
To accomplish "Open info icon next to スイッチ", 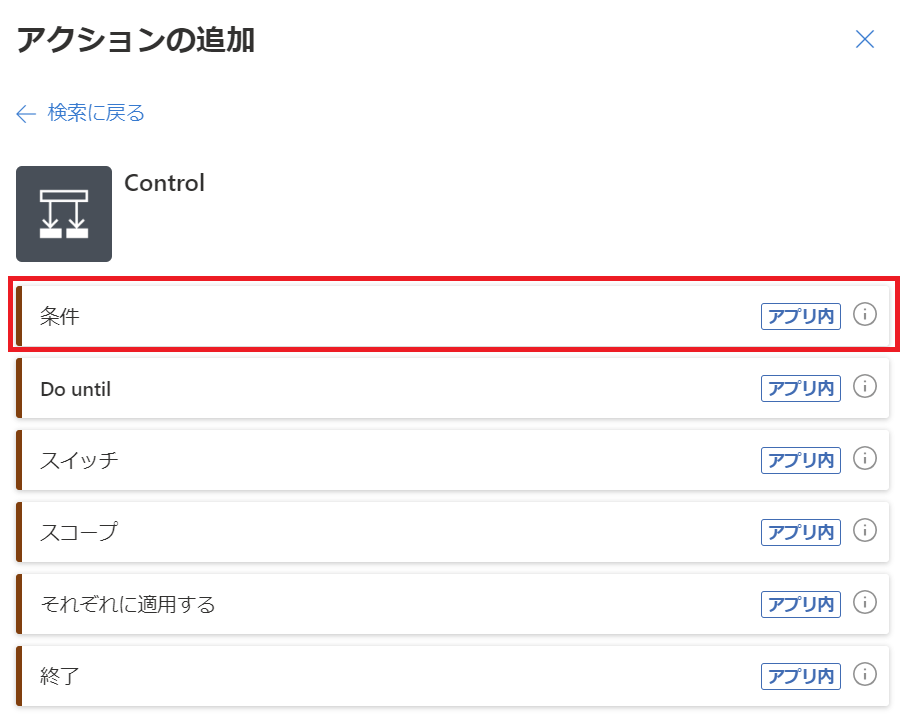I will 865,459.
